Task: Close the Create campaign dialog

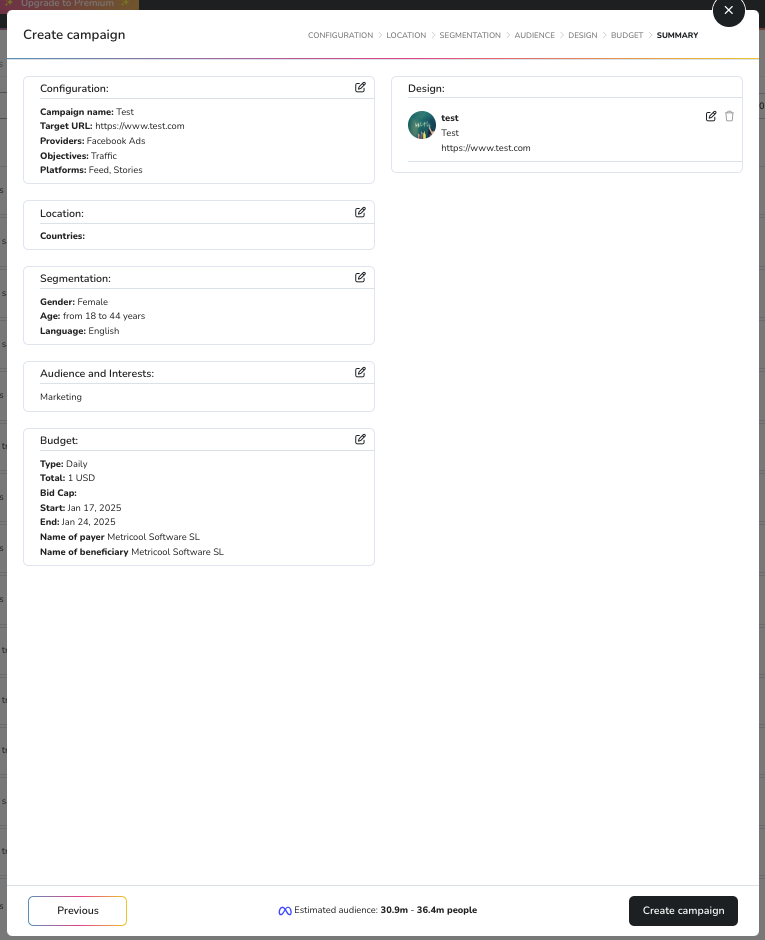Action: click(x=728, y=10)
